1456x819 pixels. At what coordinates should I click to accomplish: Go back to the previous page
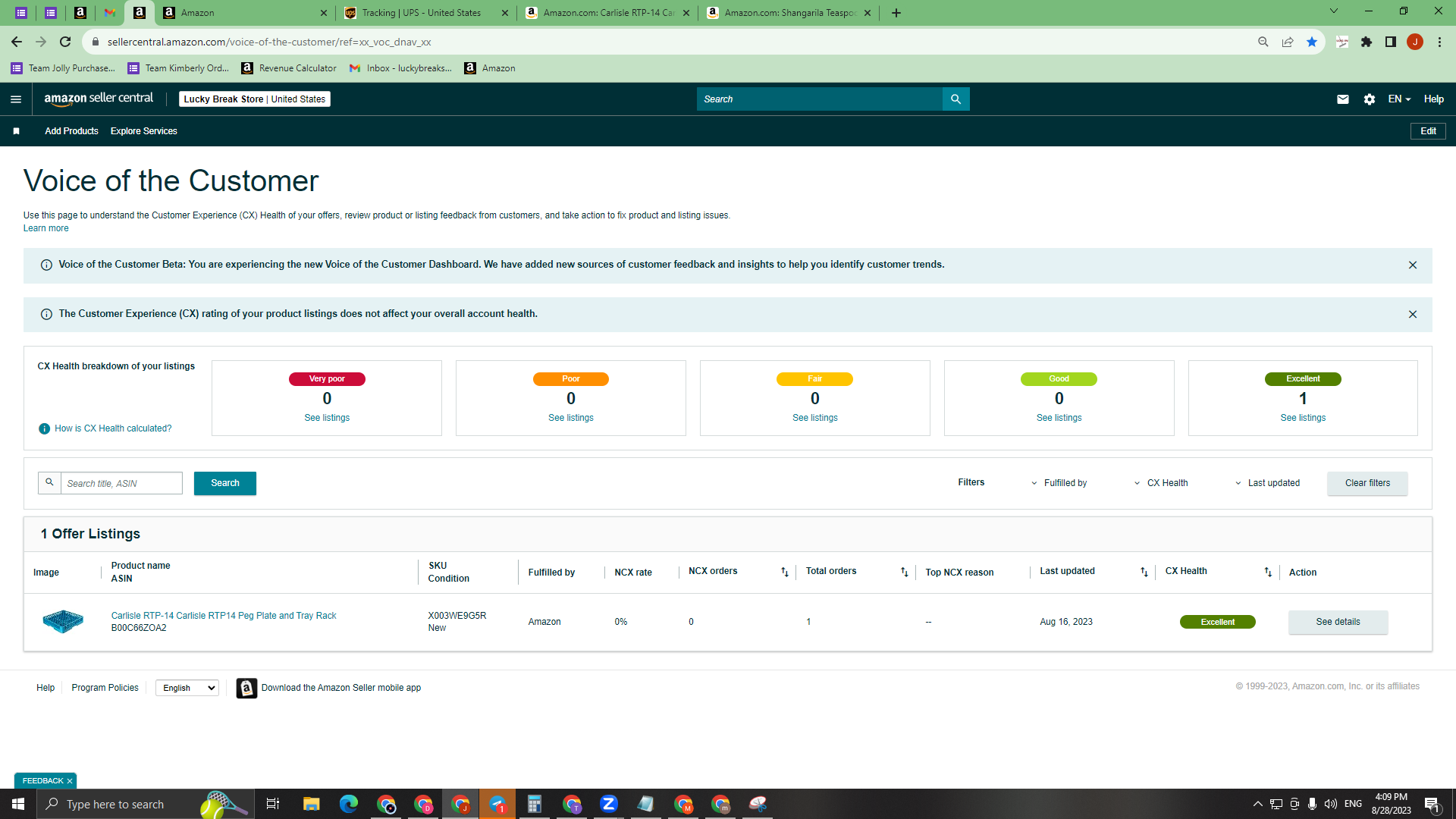pyautogui.click(x=17, y=42)
